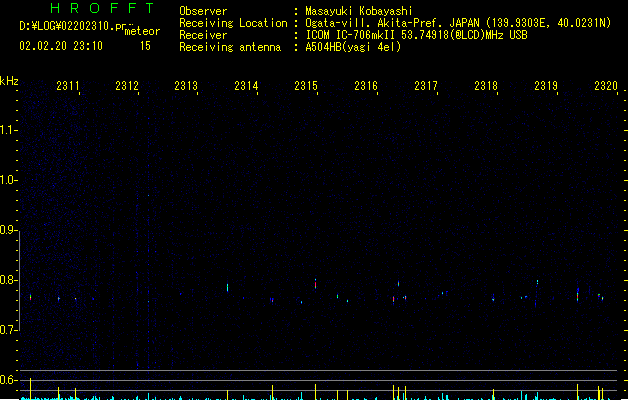Click the Receiving Location label
This screenshot has height=400, width=629.
click(x=233, y=23)
